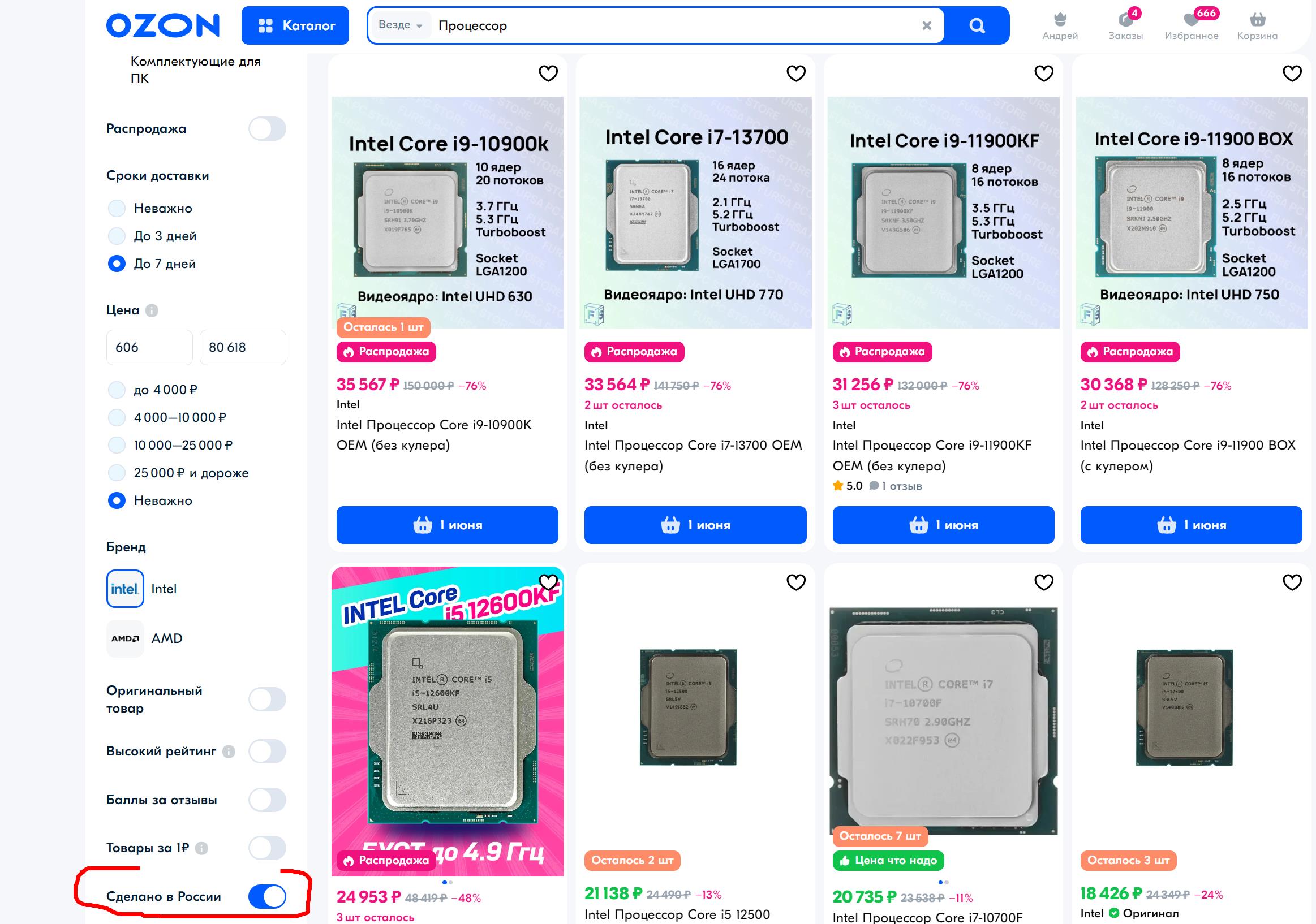This screenshot has height=924, width=1316.
Task: Open the Intel Core i7-13700 product image
Action: pyautogui.click(x=695, y=213)
